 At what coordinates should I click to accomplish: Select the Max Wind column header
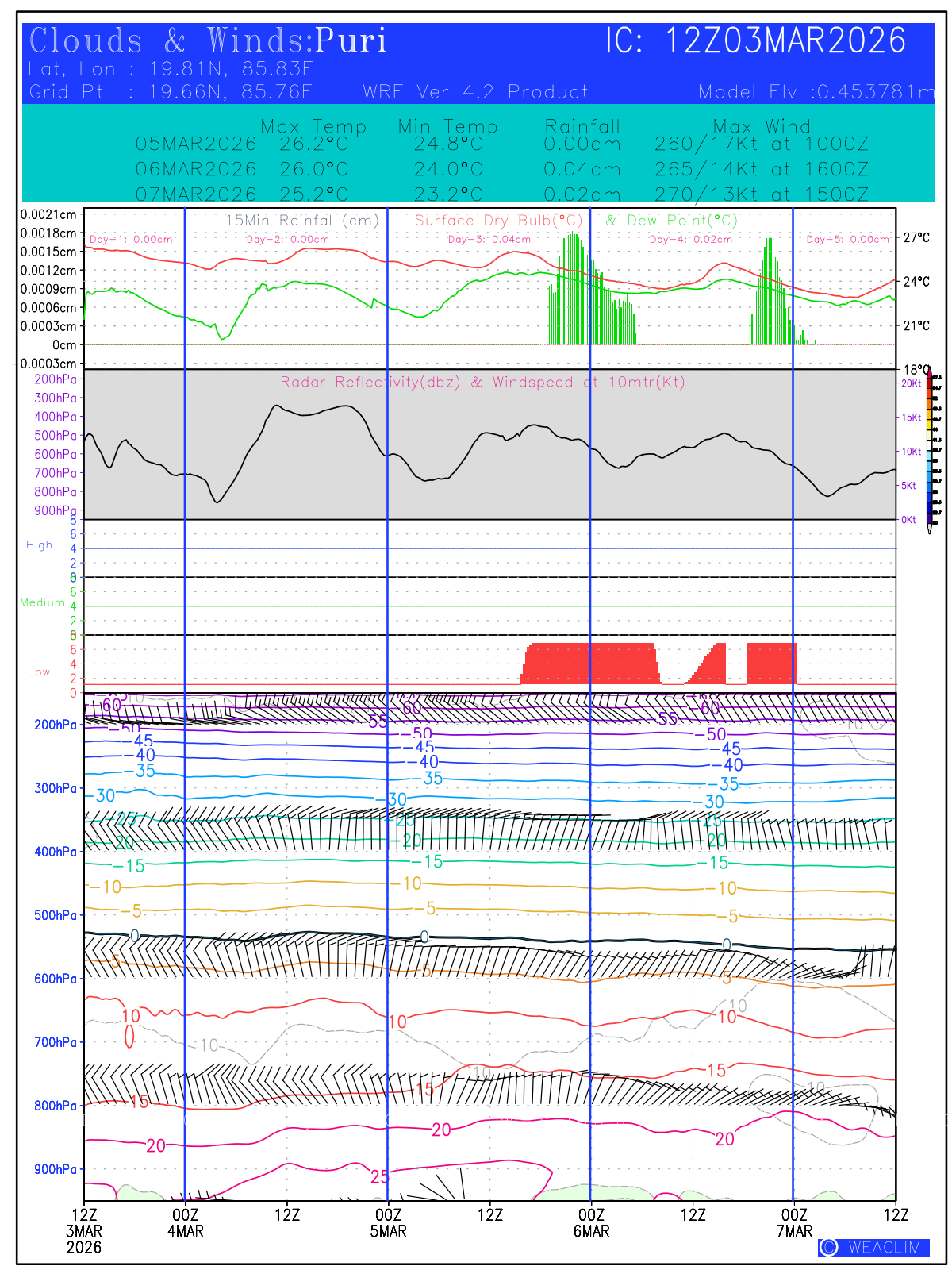(762, 126)
